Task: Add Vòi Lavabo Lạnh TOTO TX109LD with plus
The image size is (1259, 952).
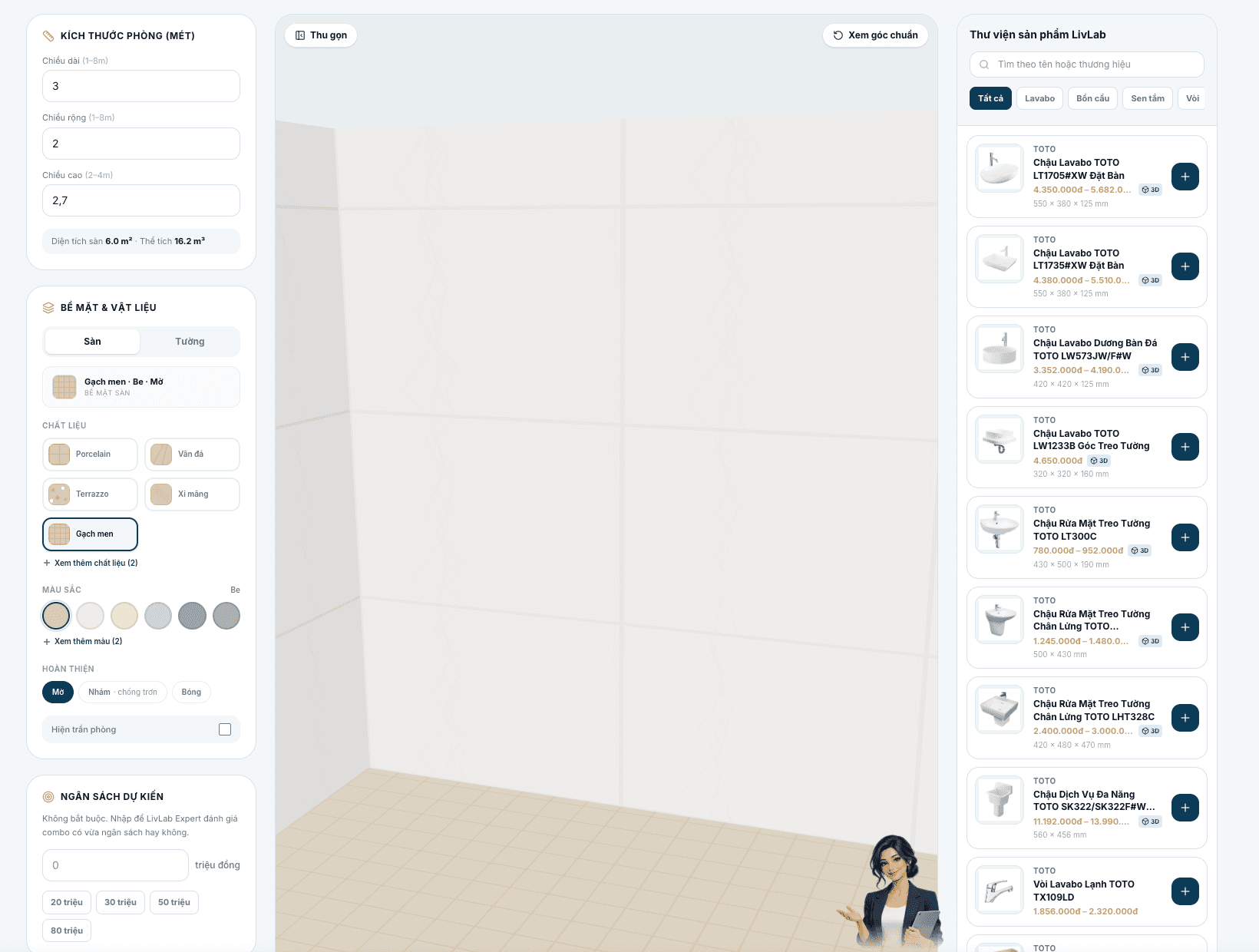Action: (x=1185, y=891)
